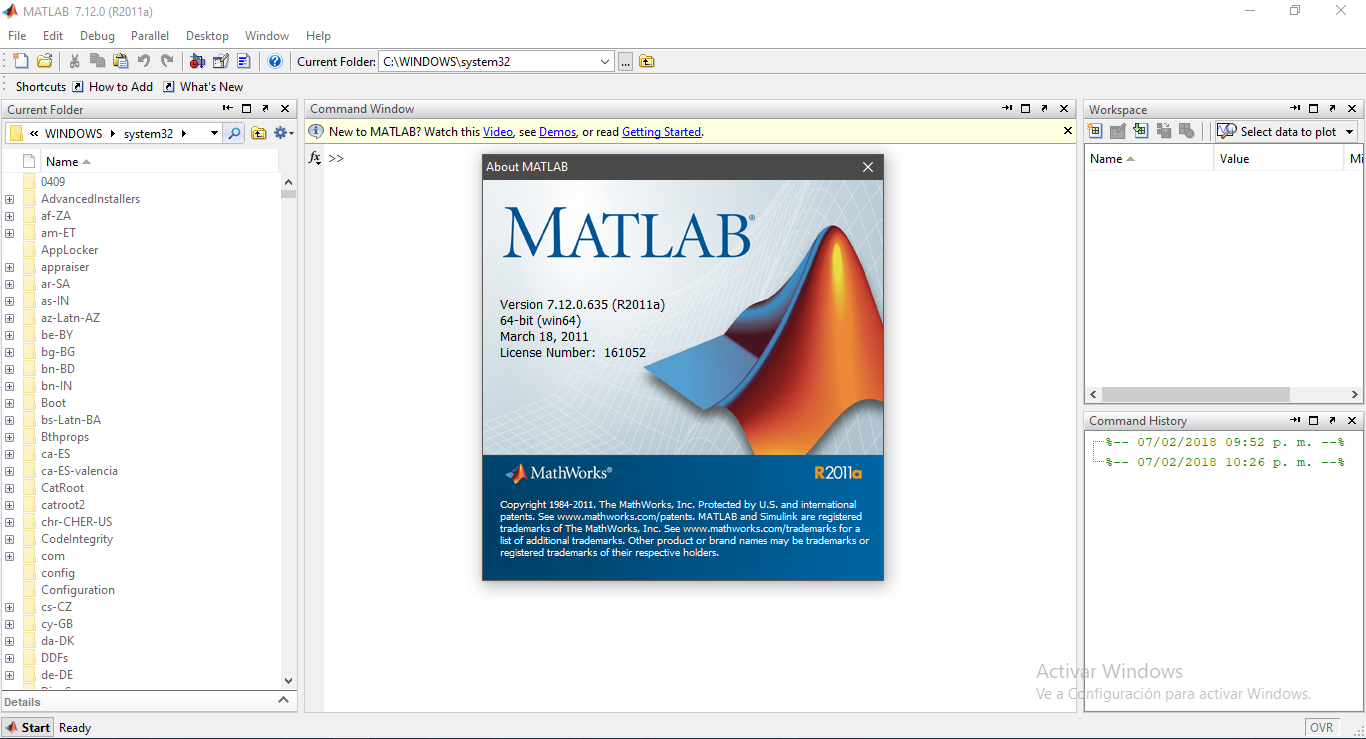Launch GUIDE from the toolbar

pos(221,60)
